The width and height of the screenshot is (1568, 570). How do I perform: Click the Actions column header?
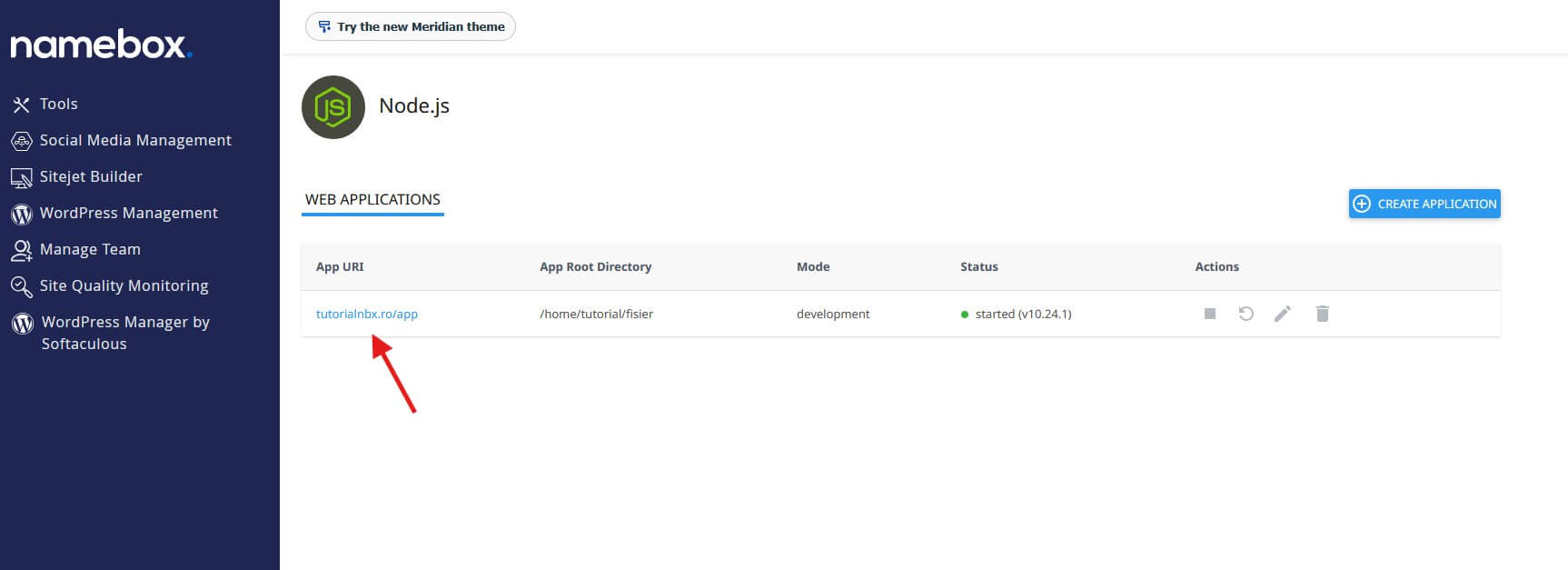pyautogui.click(x=1217, y=266)
